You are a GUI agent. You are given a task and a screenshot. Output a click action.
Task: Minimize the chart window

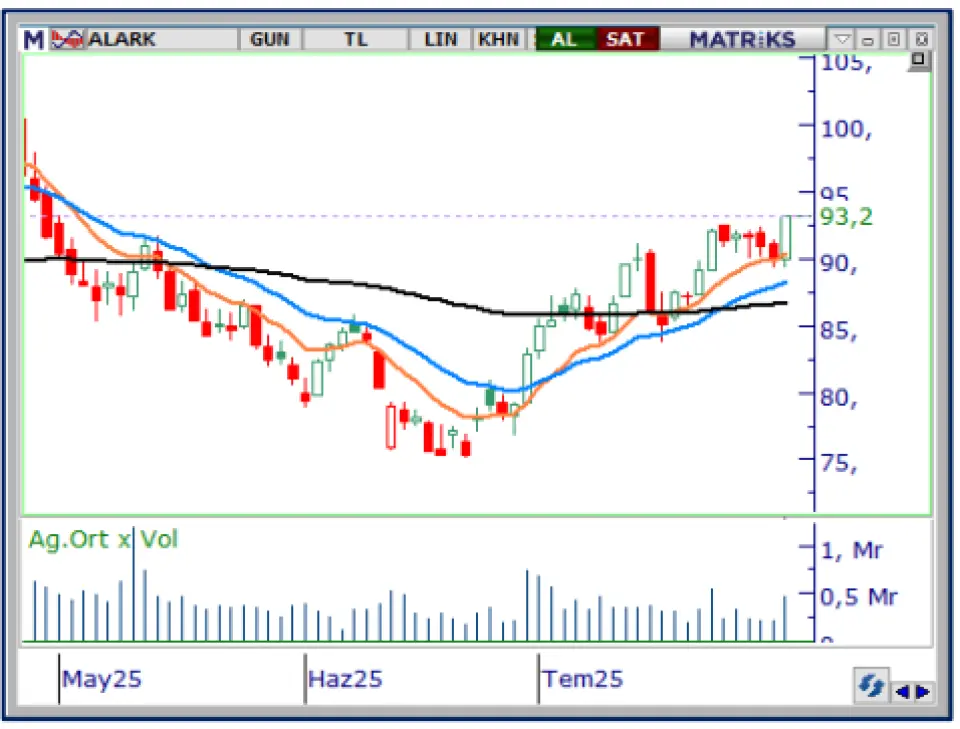pos(868,40)
